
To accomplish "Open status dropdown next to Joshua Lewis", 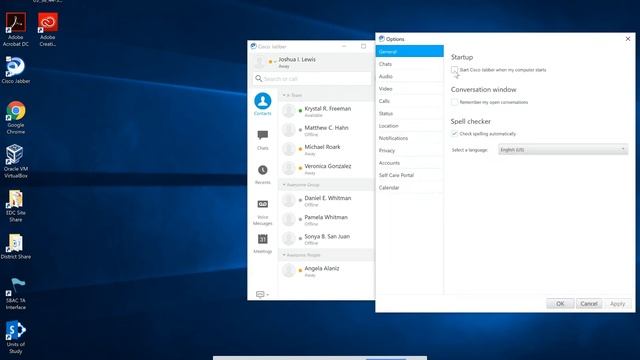I will coord(275,62).
